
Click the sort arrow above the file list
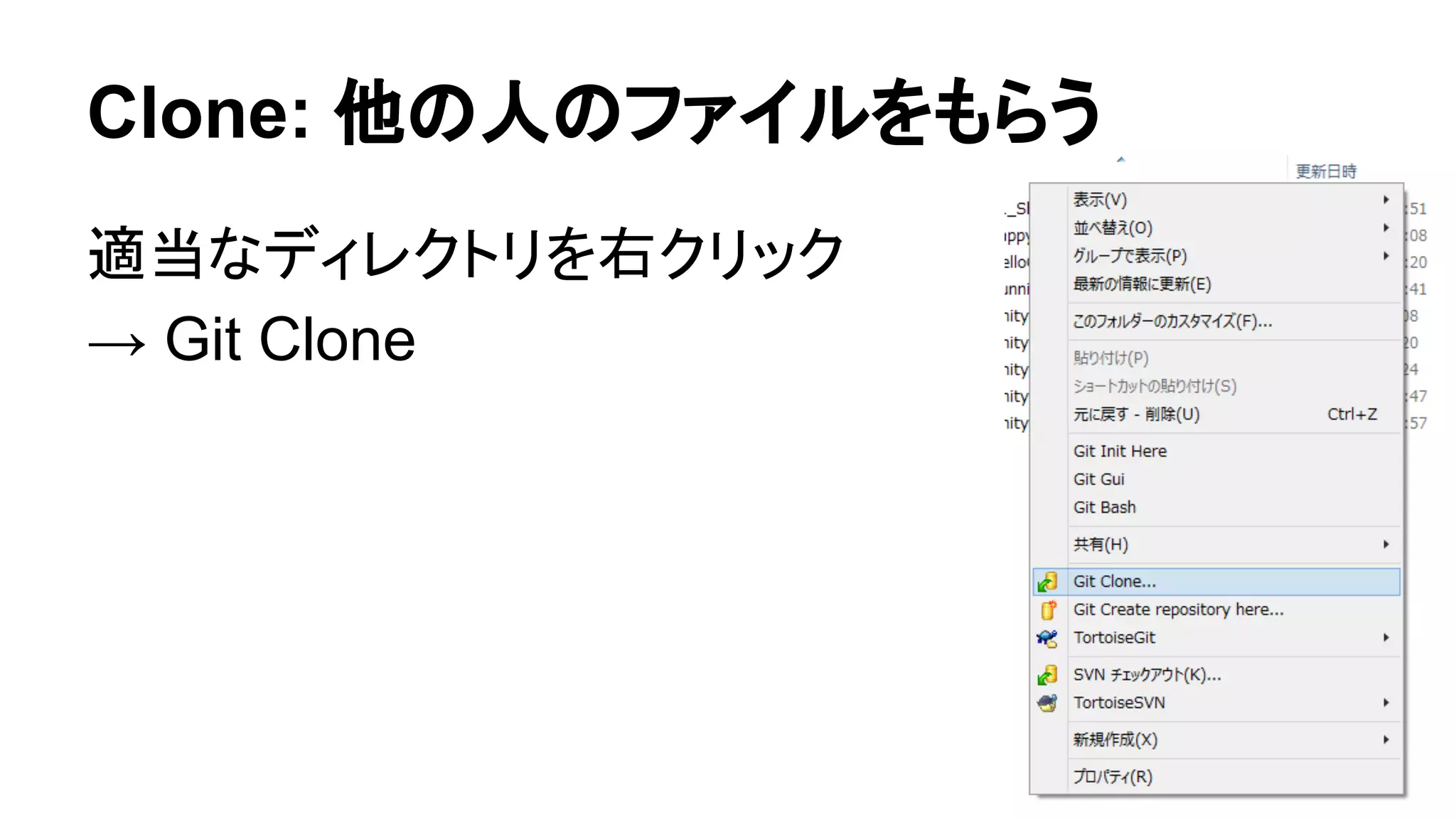[x=1121, y=160]
